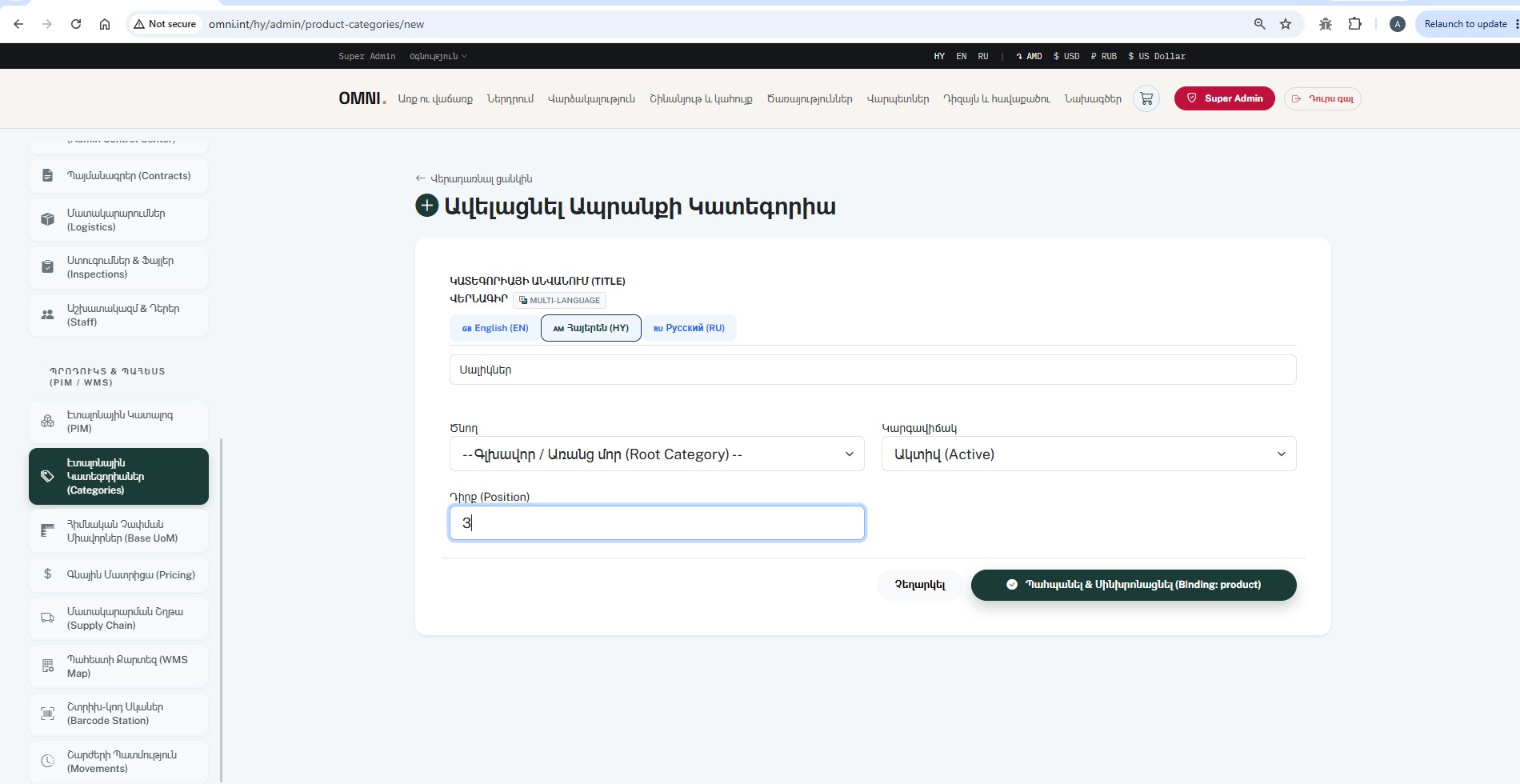Click the WMS Map icon
Screen dimensions: 1520x784
coord(47,666)
